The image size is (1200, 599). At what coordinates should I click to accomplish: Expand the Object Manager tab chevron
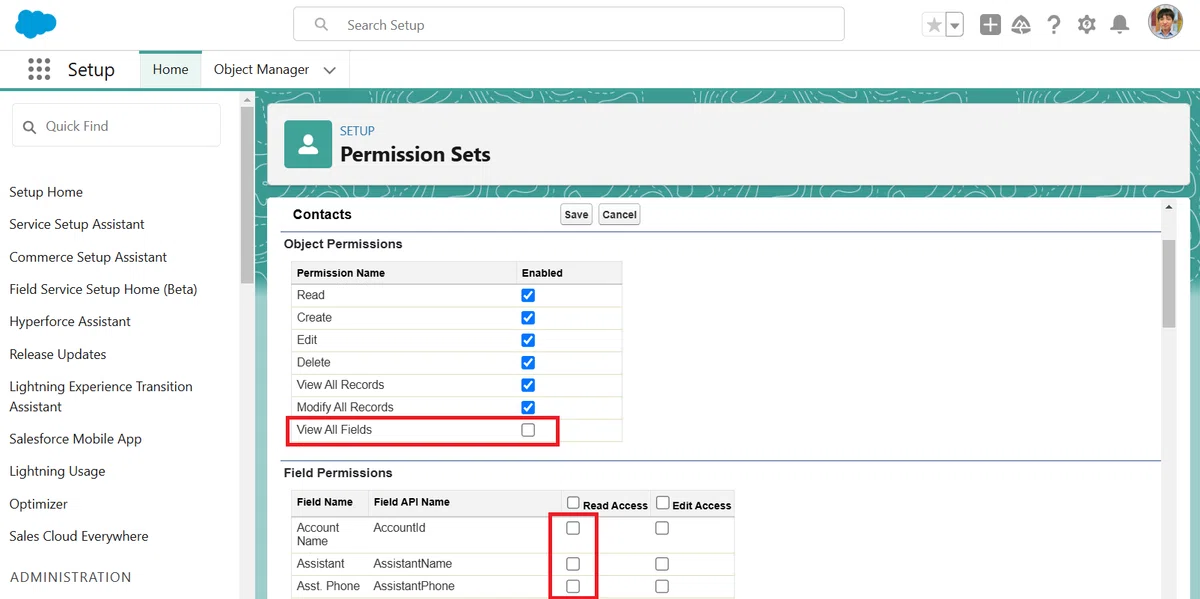pyautogui.click(x=329, y=70)
